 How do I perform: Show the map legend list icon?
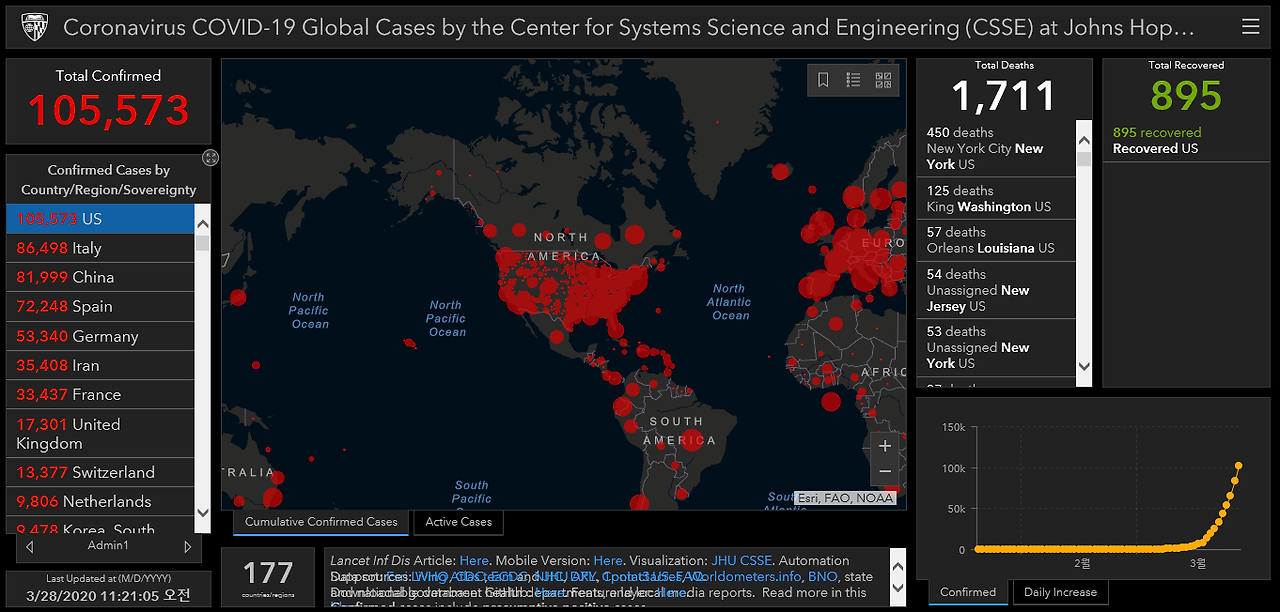coord(853,80)
